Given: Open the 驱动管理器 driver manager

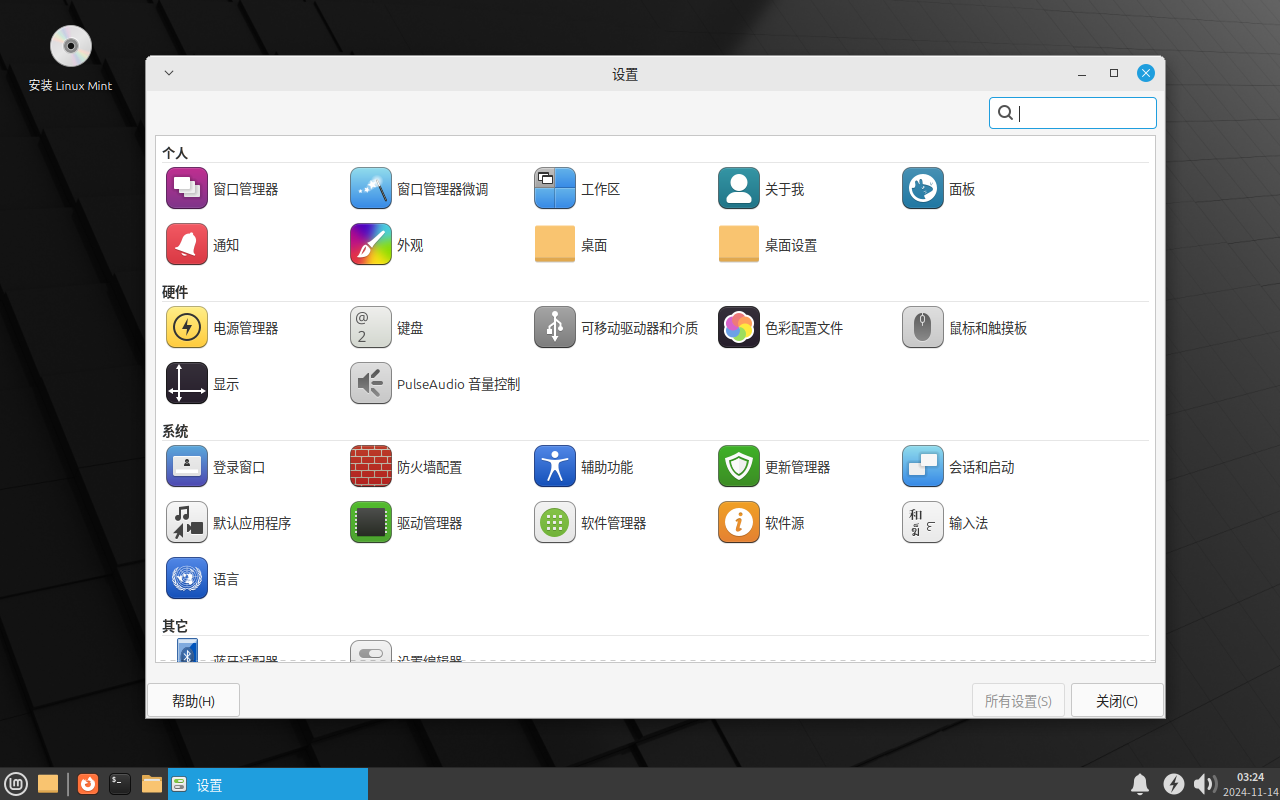Looking at the screenshot, I should [406, 523].
